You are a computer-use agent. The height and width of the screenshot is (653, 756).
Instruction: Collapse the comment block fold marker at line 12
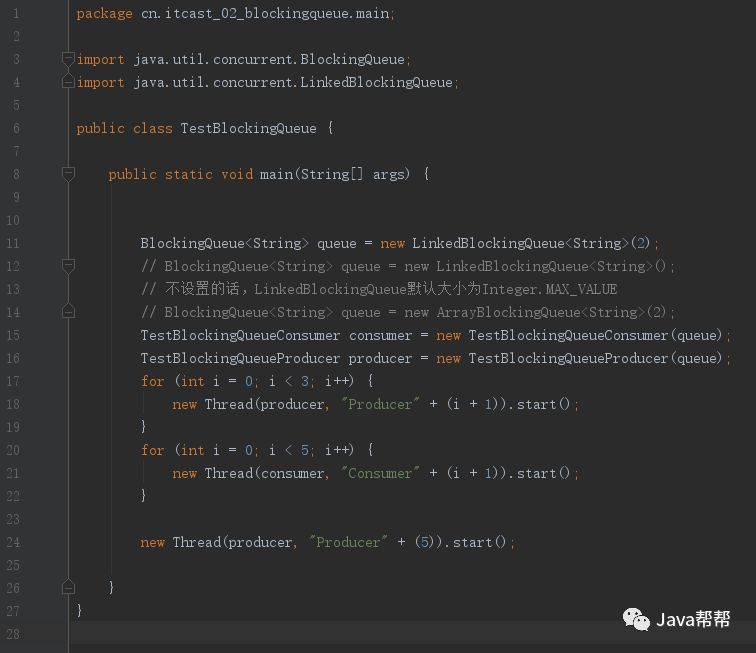[68, 266]
